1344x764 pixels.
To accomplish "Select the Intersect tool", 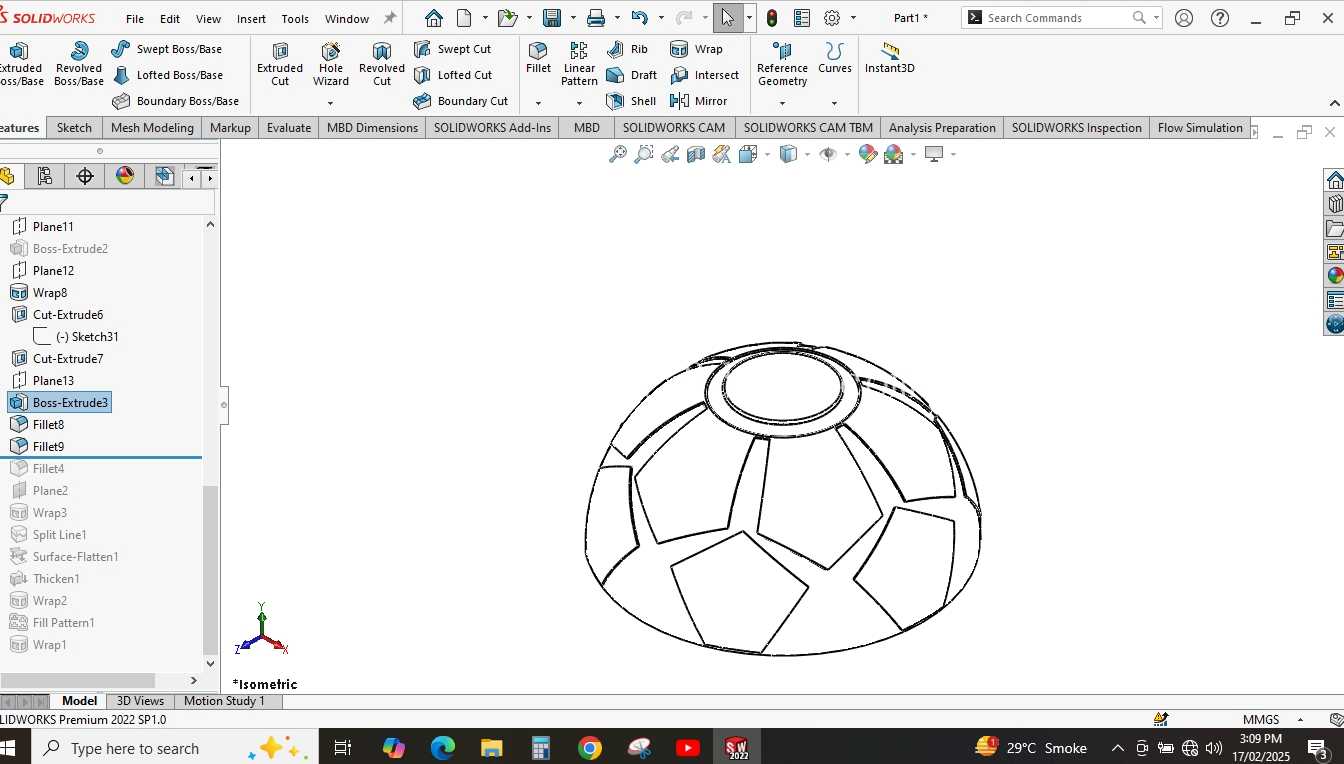I will pyautogui.click(x=704, y=75).
